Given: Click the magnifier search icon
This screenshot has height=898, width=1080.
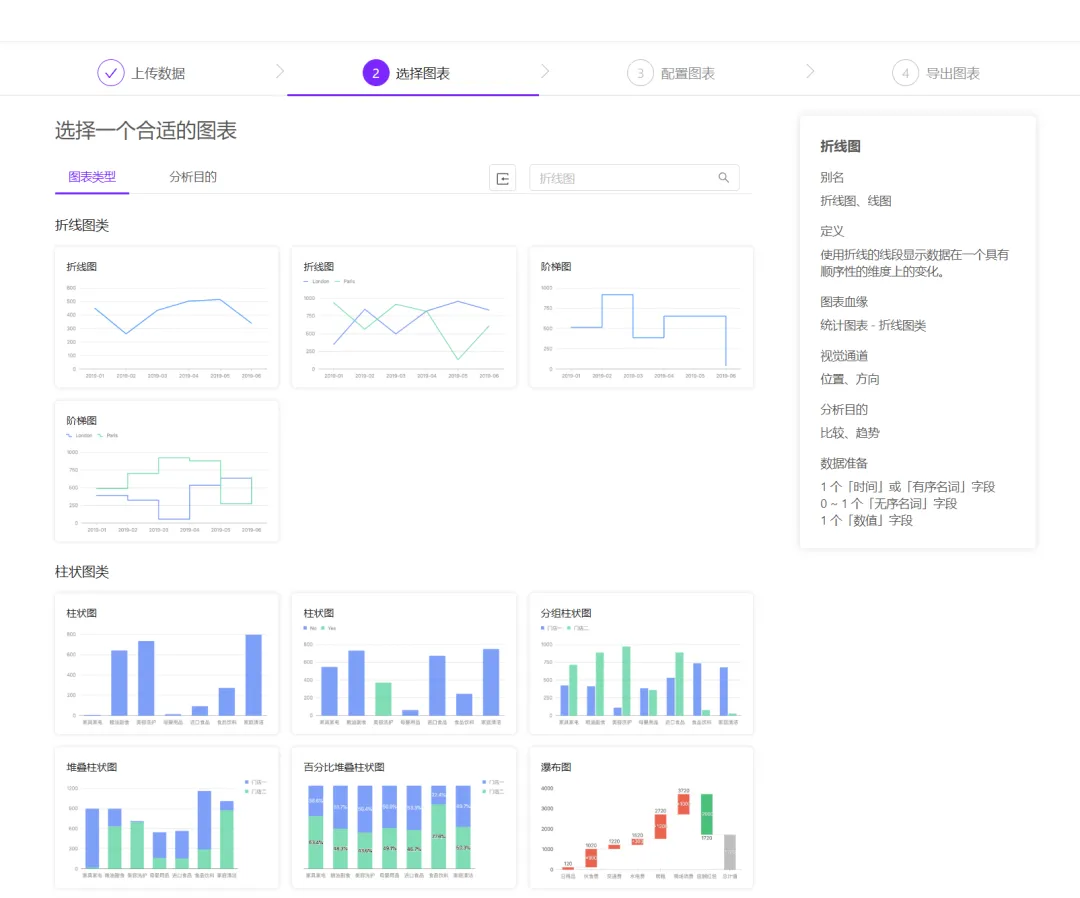Looking at the screenshot, I should point(723,178).
